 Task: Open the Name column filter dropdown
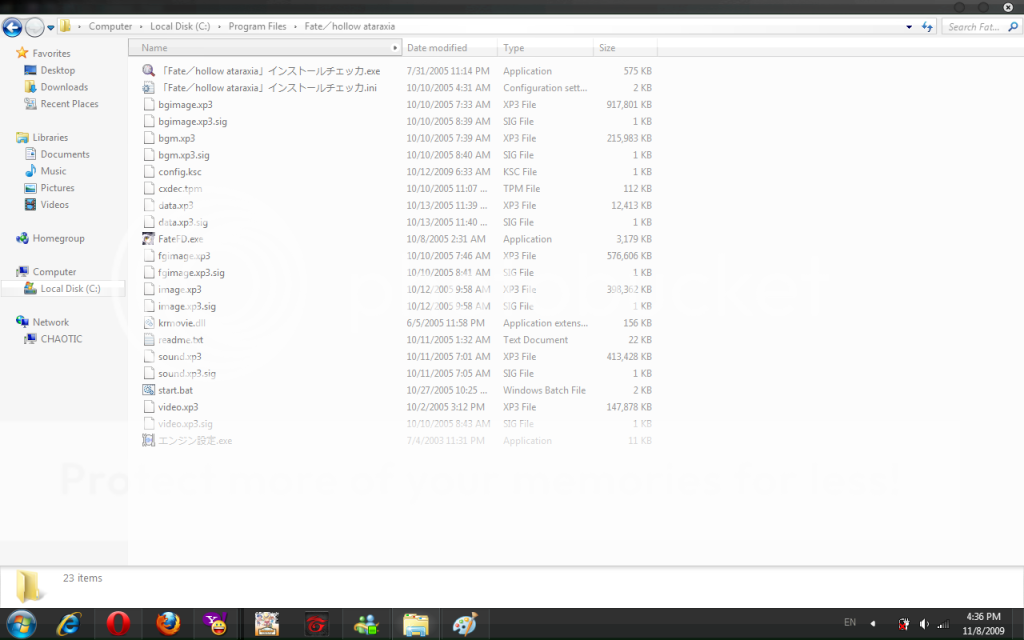(394, 48)
